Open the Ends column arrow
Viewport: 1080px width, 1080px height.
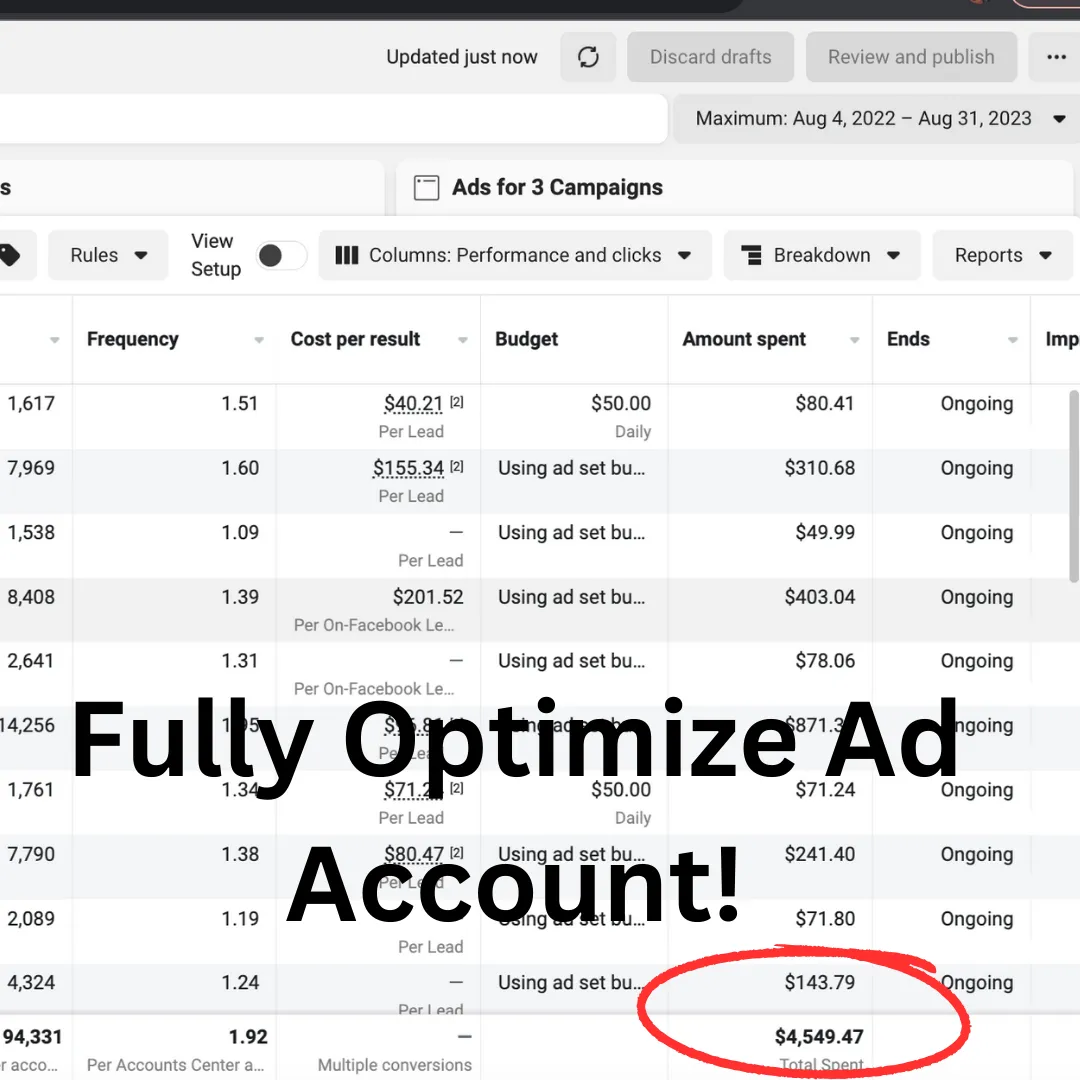(1012, 340)
